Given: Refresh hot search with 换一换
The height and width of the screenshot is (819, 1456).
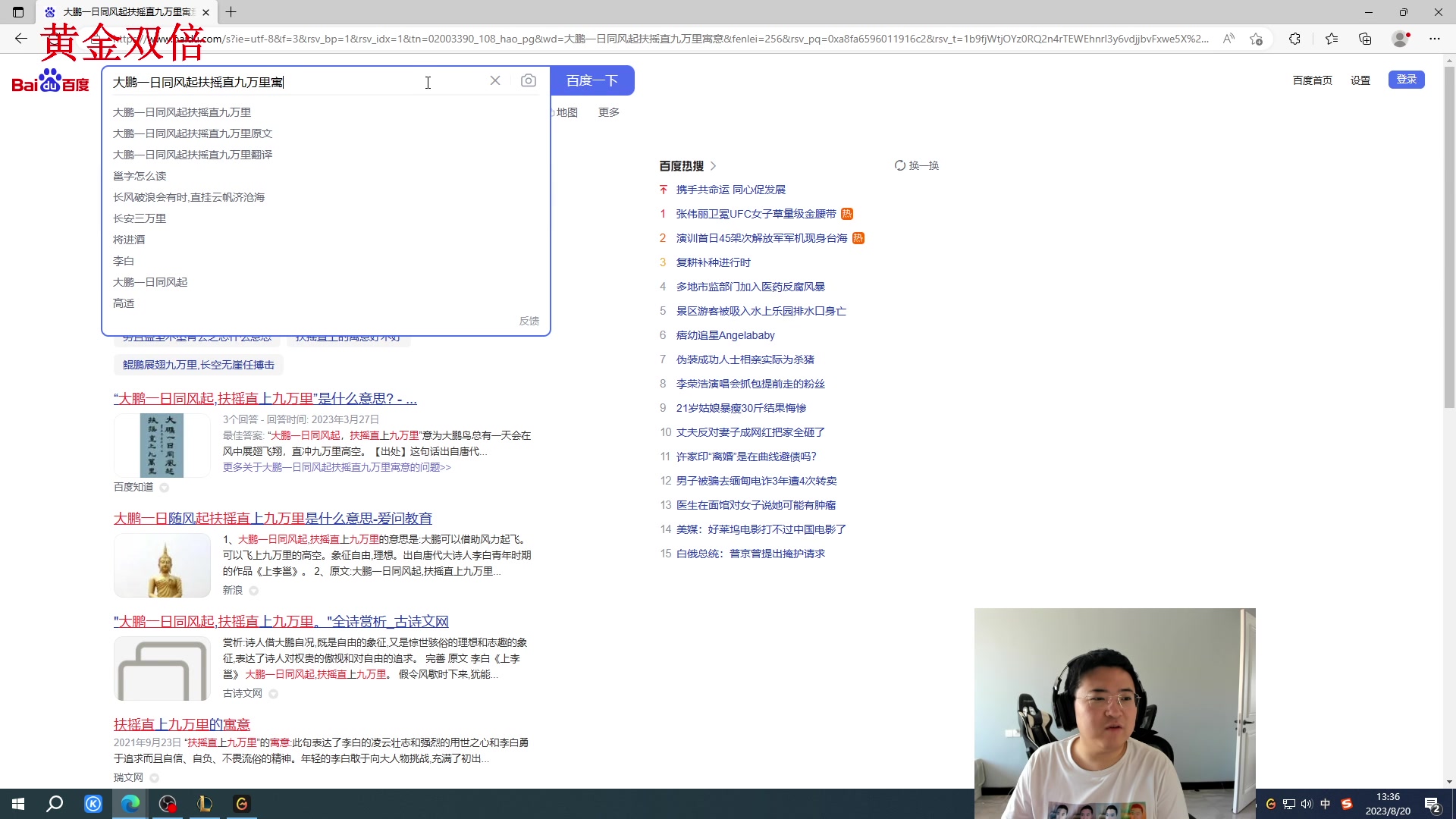Looking at the screenshot, I should pyautogui.click(x=917, y=165).
